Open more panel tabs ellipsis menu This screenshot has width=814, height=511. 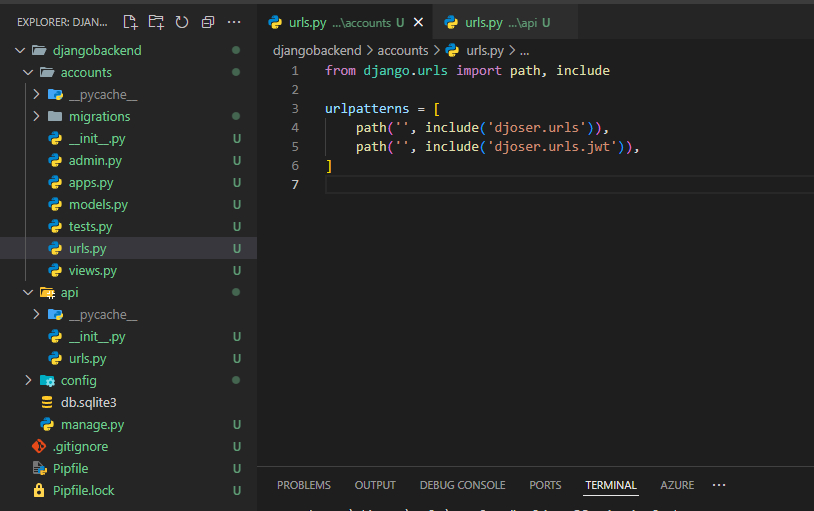pos(718,485)
